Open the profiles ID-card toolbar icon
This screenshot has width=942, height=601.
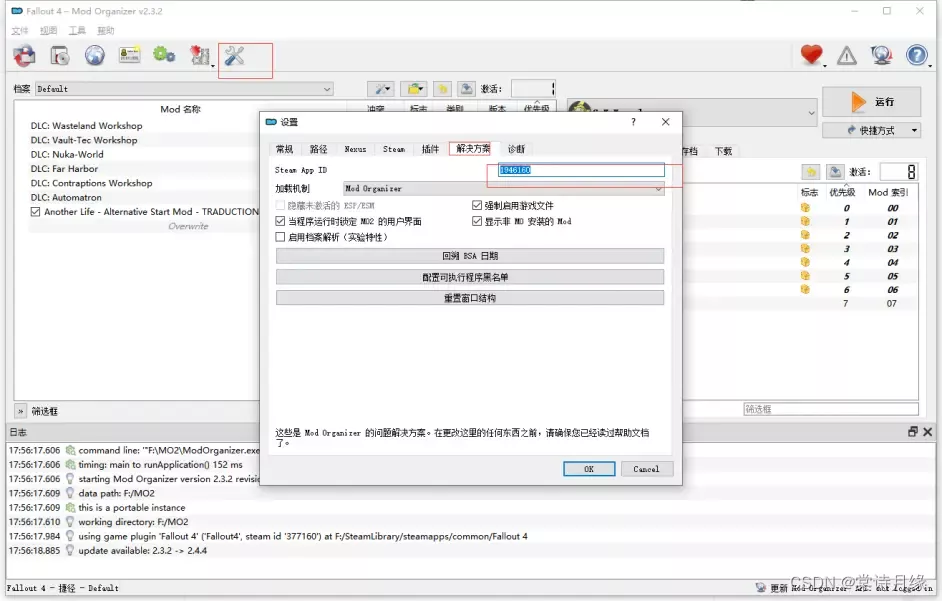click(x=129, y=55)
